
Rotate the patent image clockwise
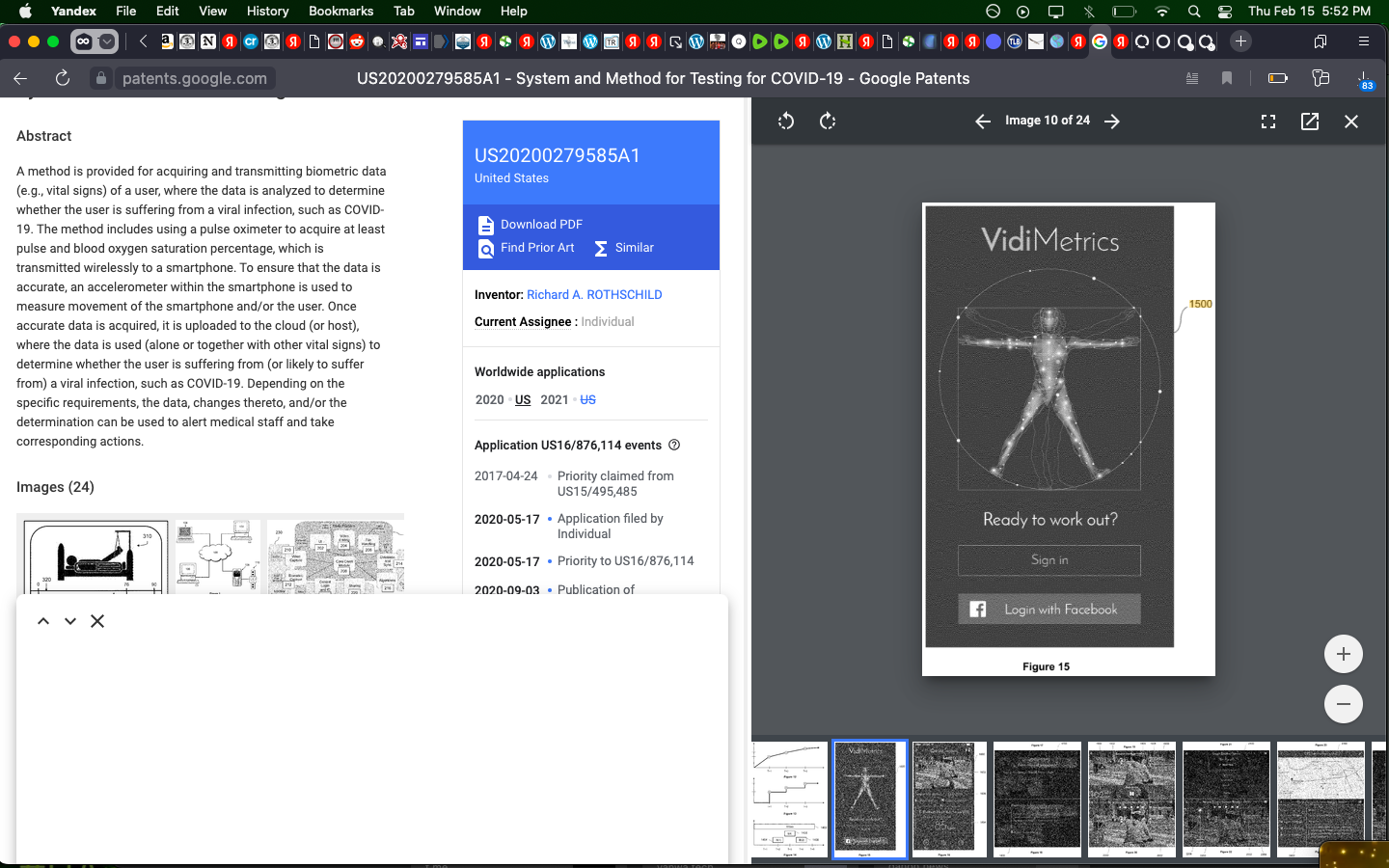coord(828,121)
